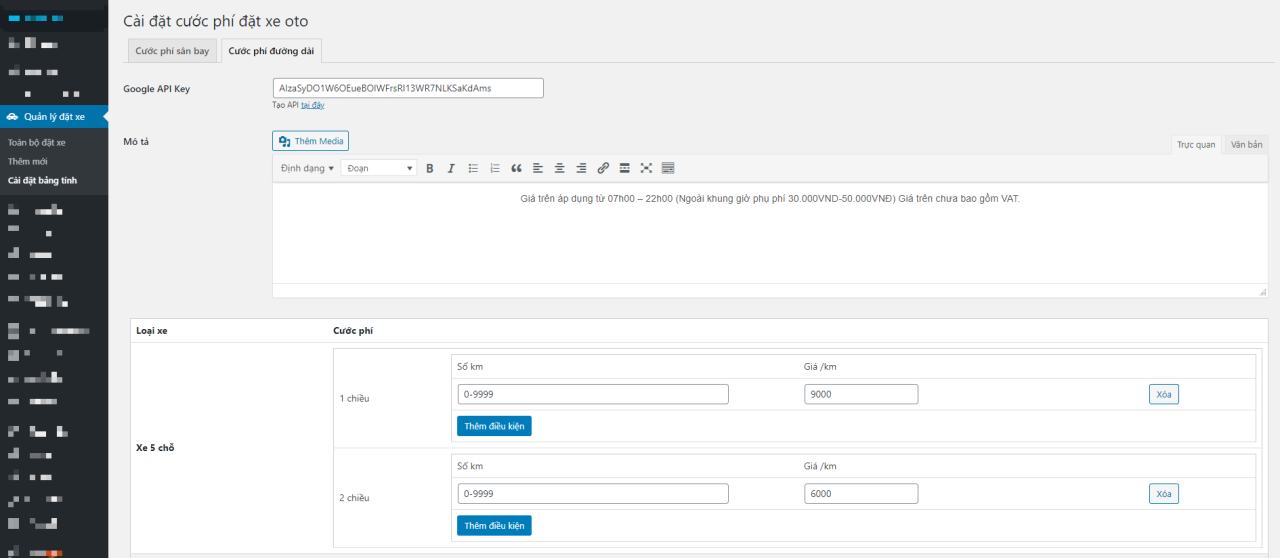Click the insert link icon
The width and height of the screenshot is (1280, 558).
603,168
